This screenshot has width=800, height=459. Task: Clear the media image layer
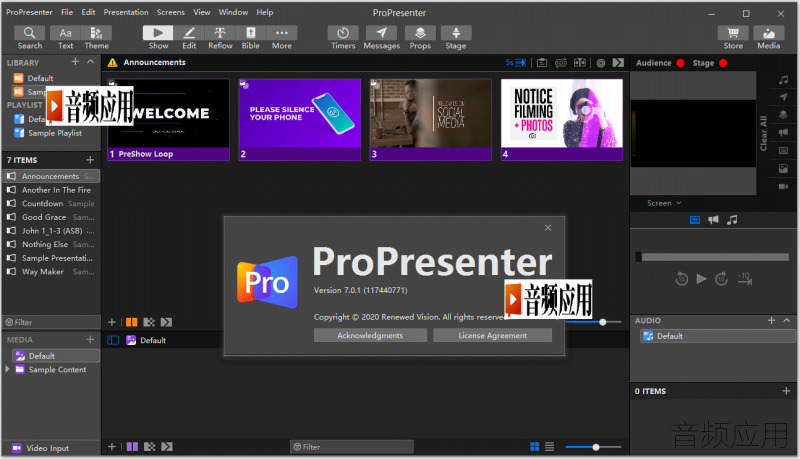pyautogui.click(x=783, y=168)
